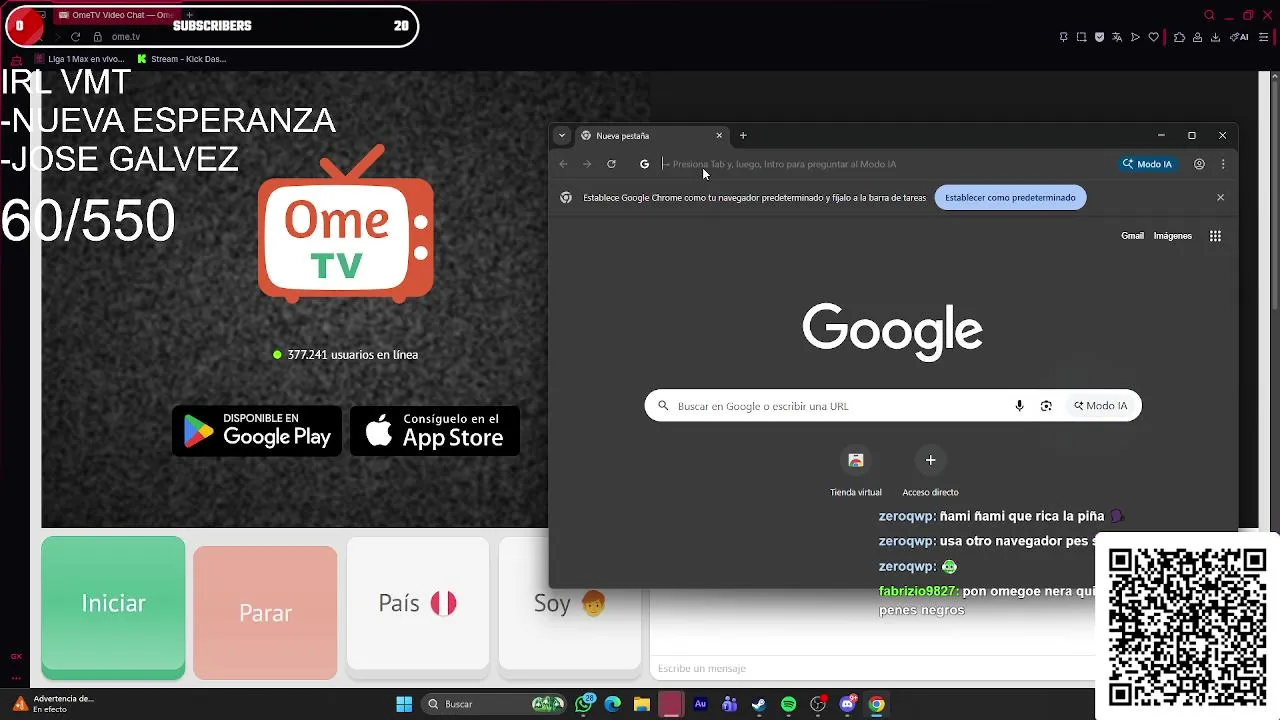The image size is (1280, 720).
Task: Open the Tienda virtual shortcut
Action: coord(856,472)
